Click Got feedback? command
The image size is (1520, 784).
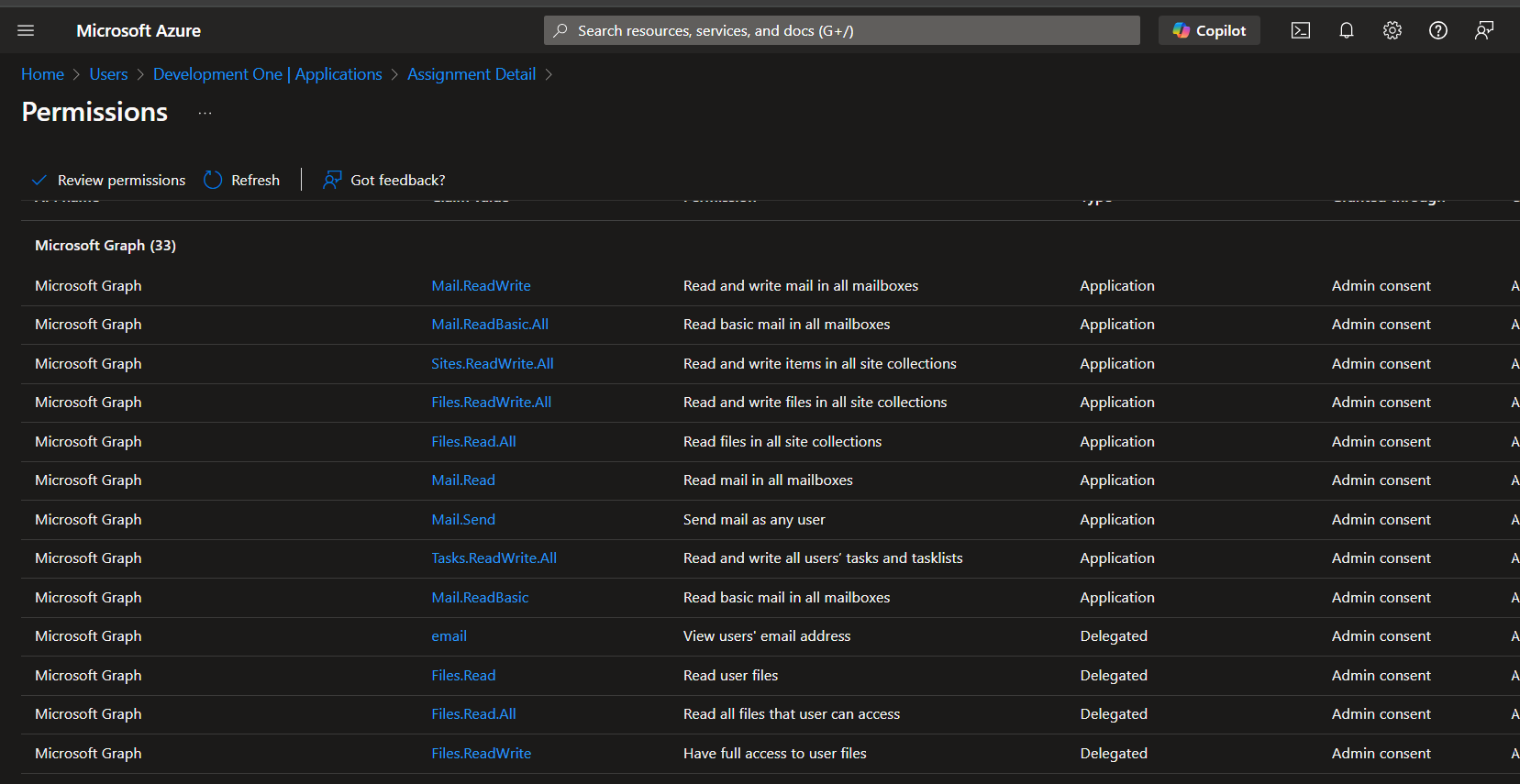click(383, 180)
